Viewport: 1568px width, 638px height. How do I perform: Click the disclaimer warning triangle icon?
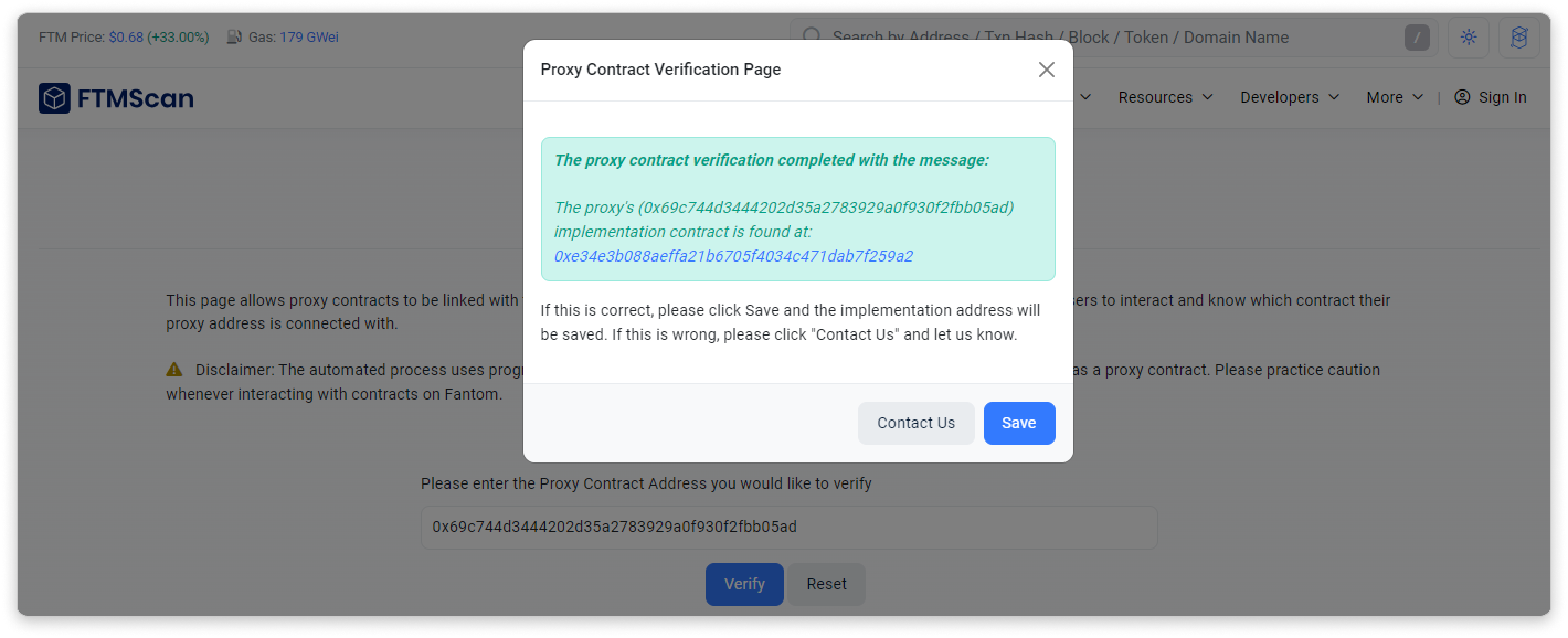[x=174, y=370]
